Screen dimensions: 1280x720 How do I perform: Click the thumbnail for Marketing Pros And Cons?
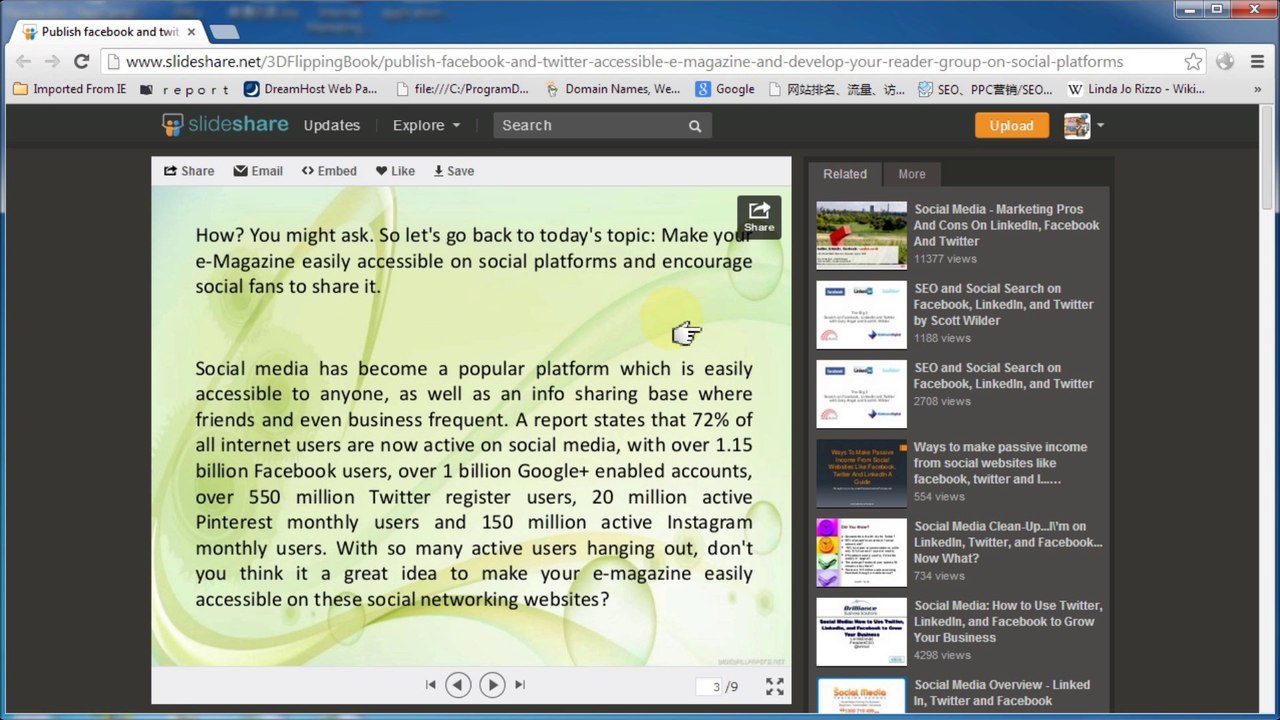click(x=861, y=235)
